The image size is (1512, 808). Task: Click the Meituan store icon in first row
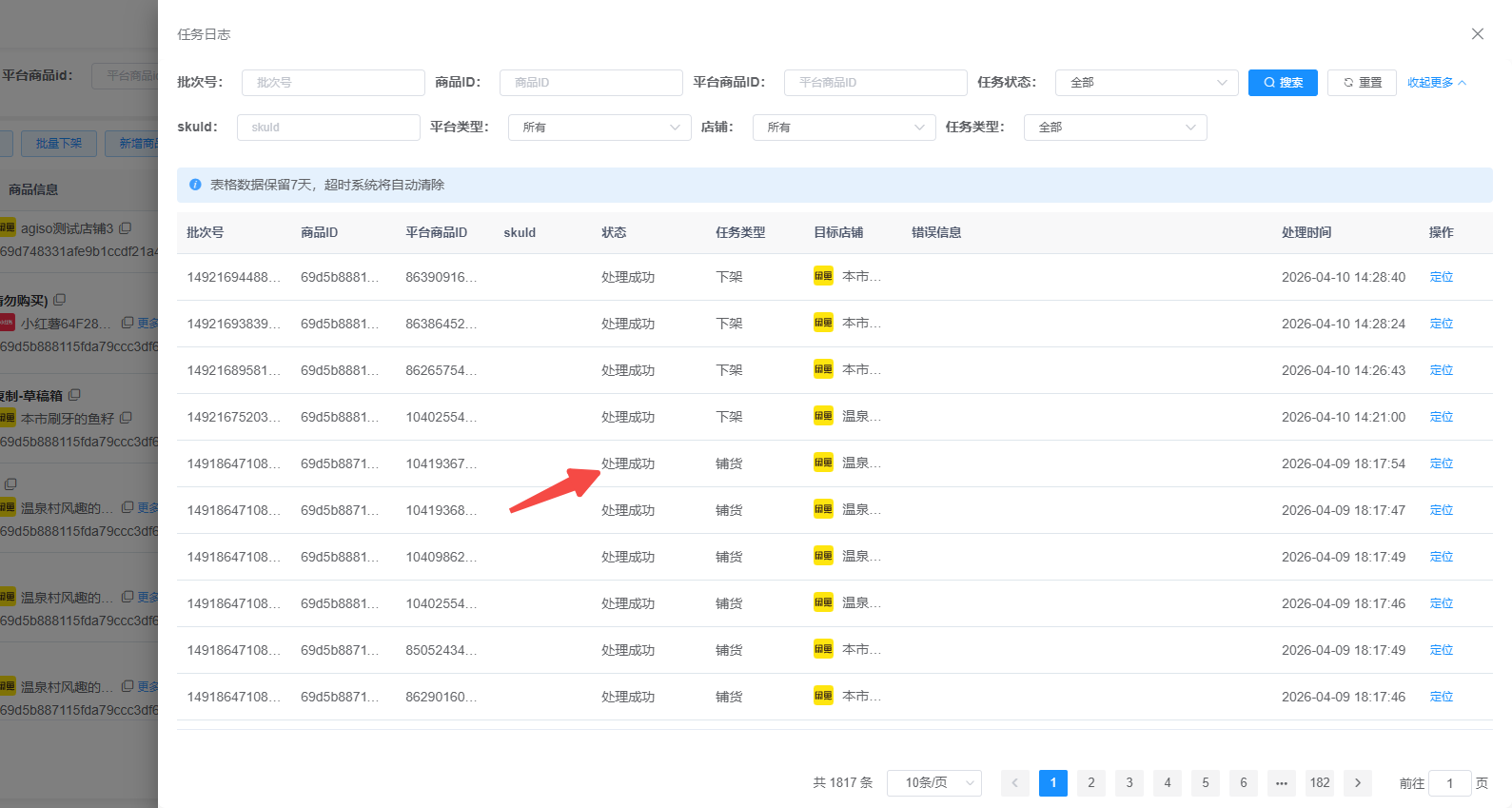[x=823, y=277]
